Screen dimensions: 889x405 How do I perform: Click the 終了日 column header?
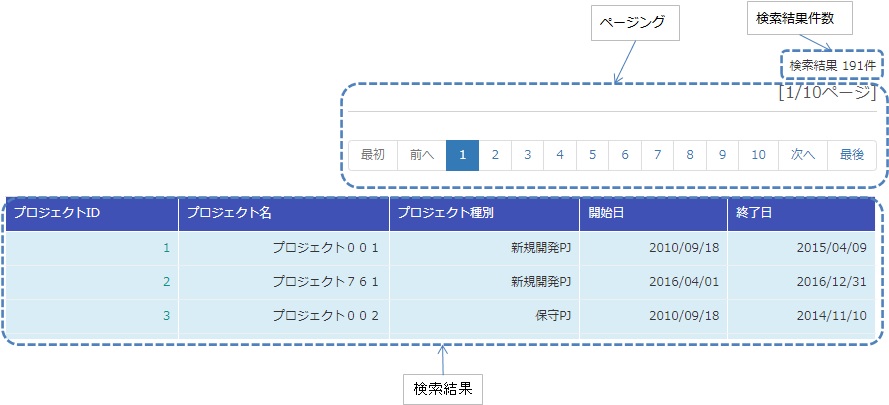click(x=801, y=214)
